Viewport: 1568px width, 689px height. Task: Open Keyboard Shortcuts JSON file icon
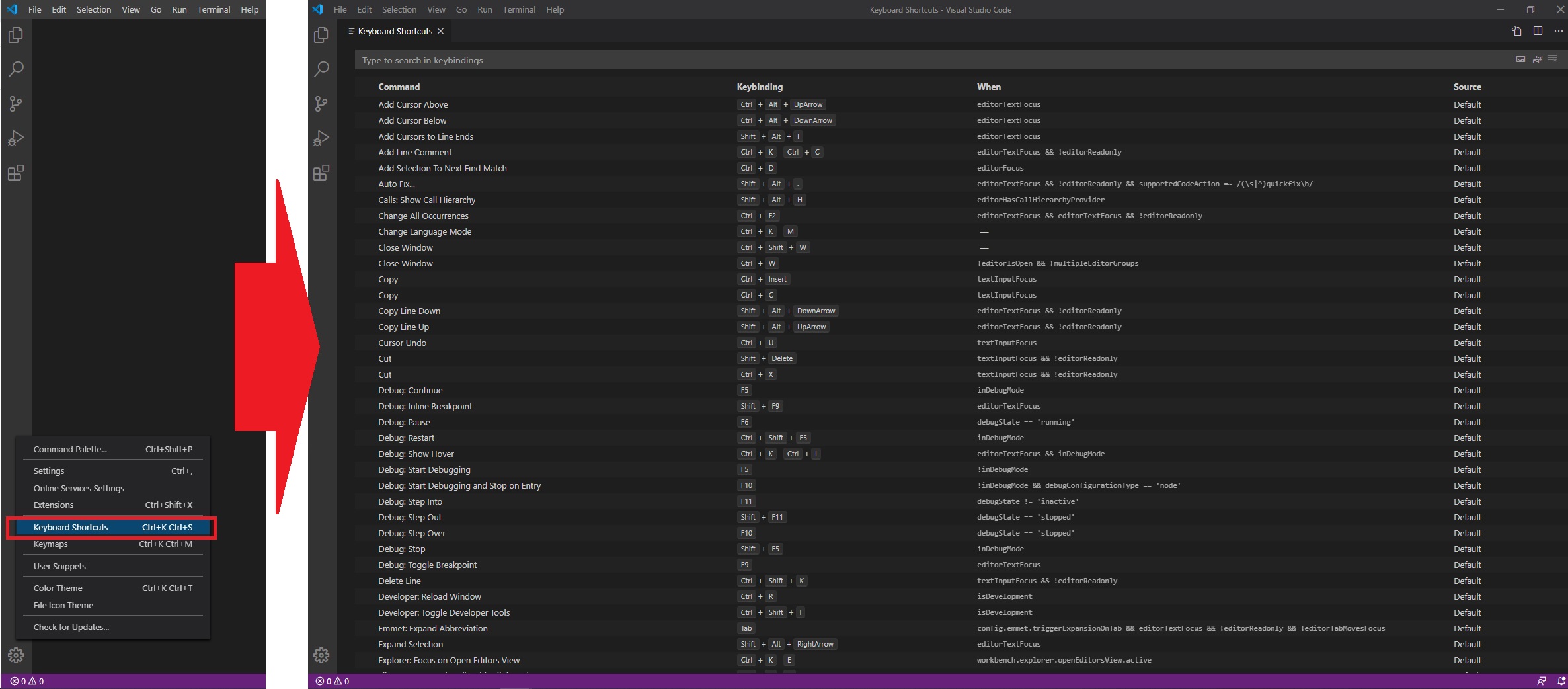coord(1517,31)
